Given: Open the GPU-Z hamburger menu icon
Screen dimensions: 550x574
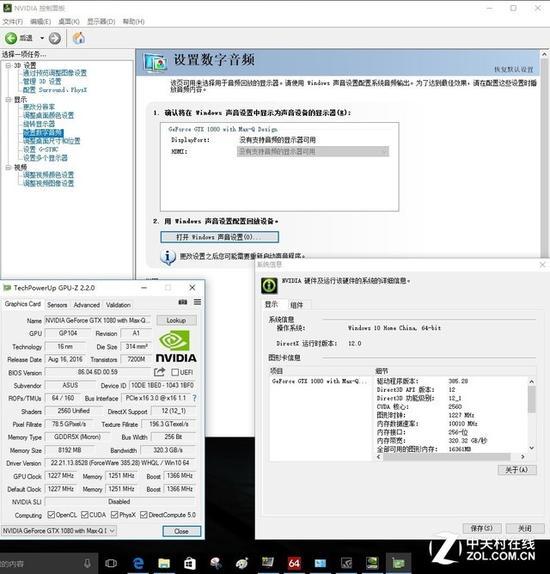Looking at the screenshot, I should coord(197,302).
